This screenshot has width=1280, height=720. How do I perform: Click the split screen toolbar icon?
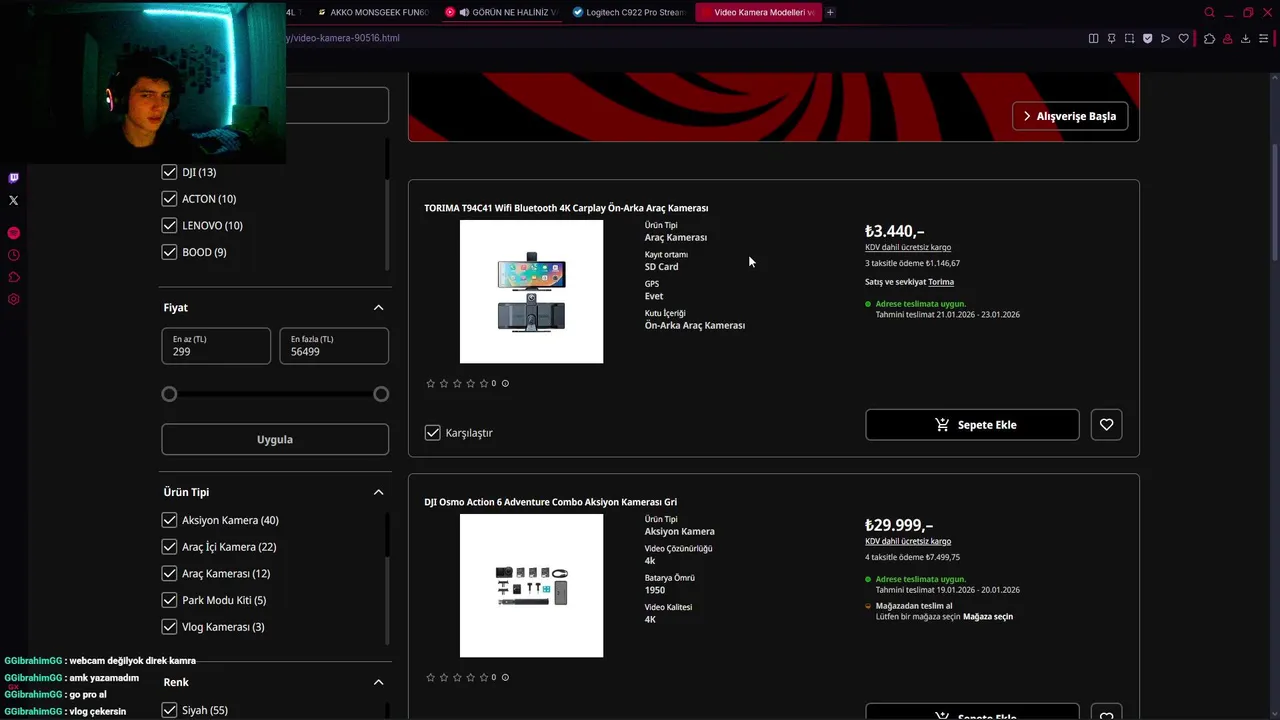[x=1093, y=38]
